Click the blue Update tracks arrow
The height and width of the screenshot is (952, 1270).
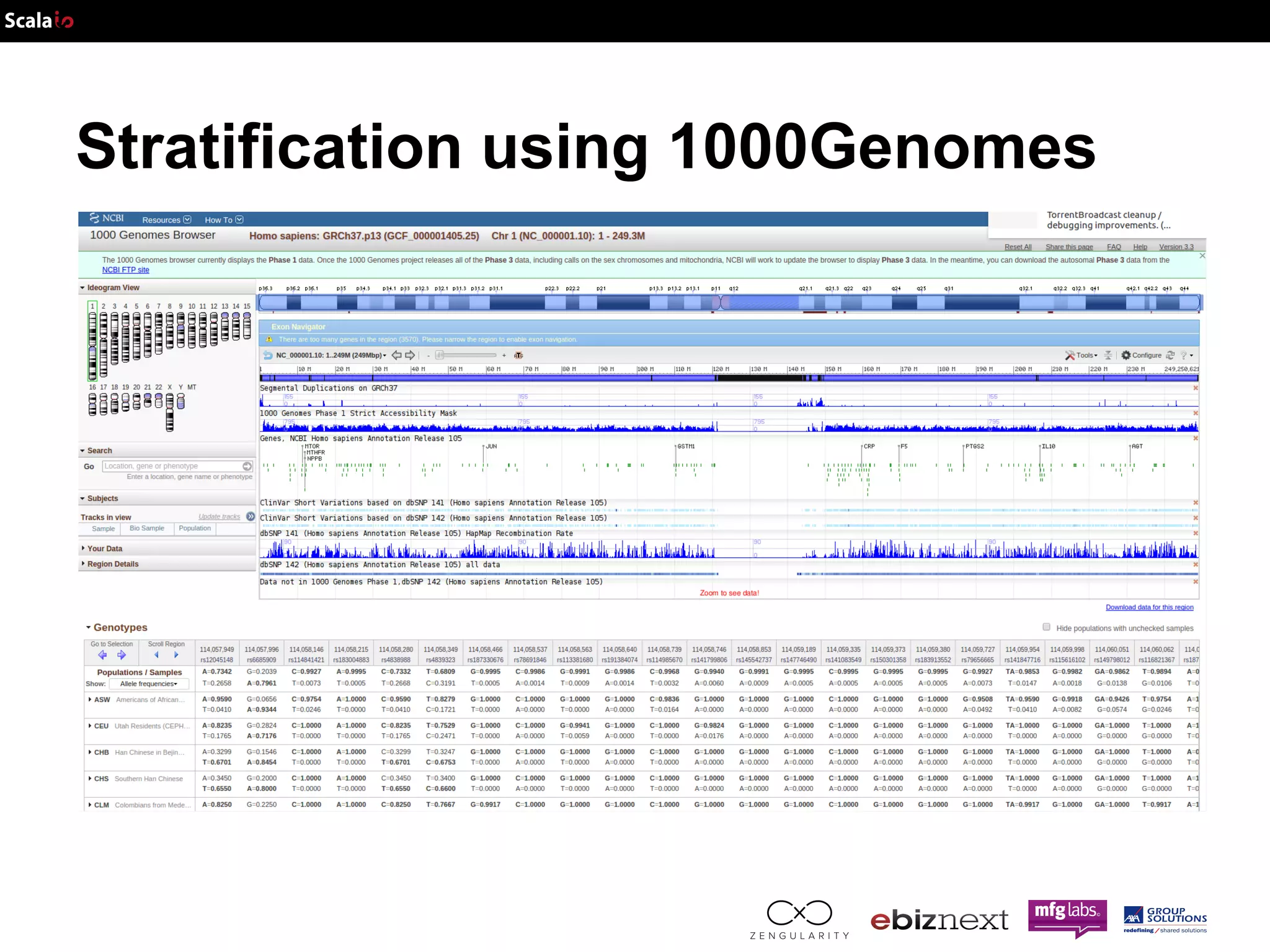251,516
